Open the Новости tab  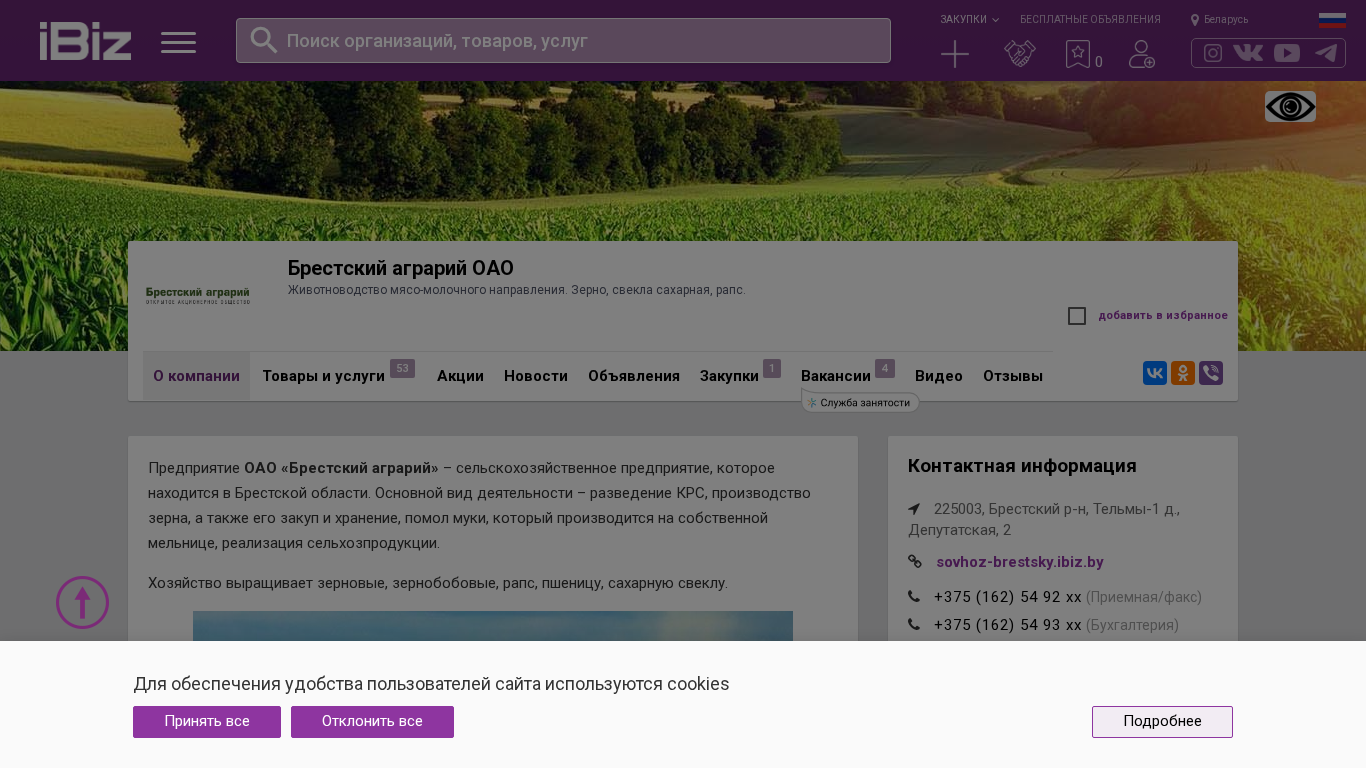click(536, 376)
